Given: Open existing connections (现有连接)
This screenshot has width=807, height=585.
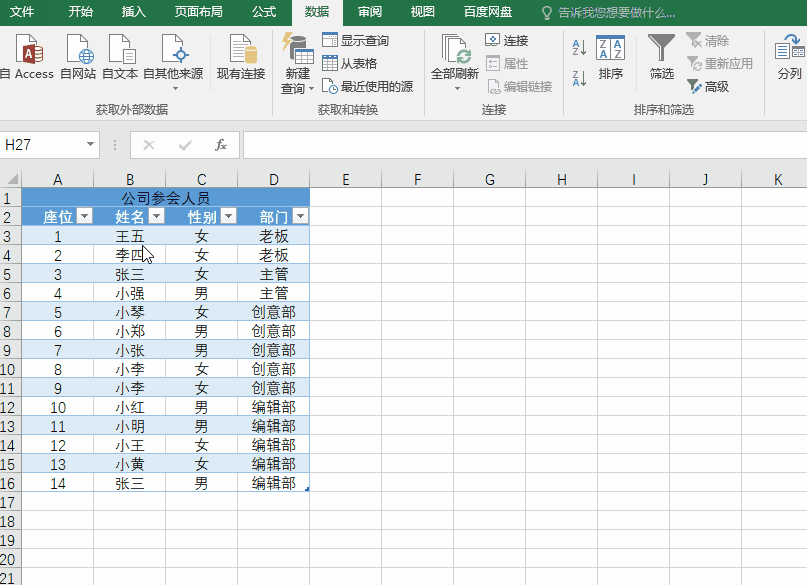Looking at the screenshot, I should (241, 57).
